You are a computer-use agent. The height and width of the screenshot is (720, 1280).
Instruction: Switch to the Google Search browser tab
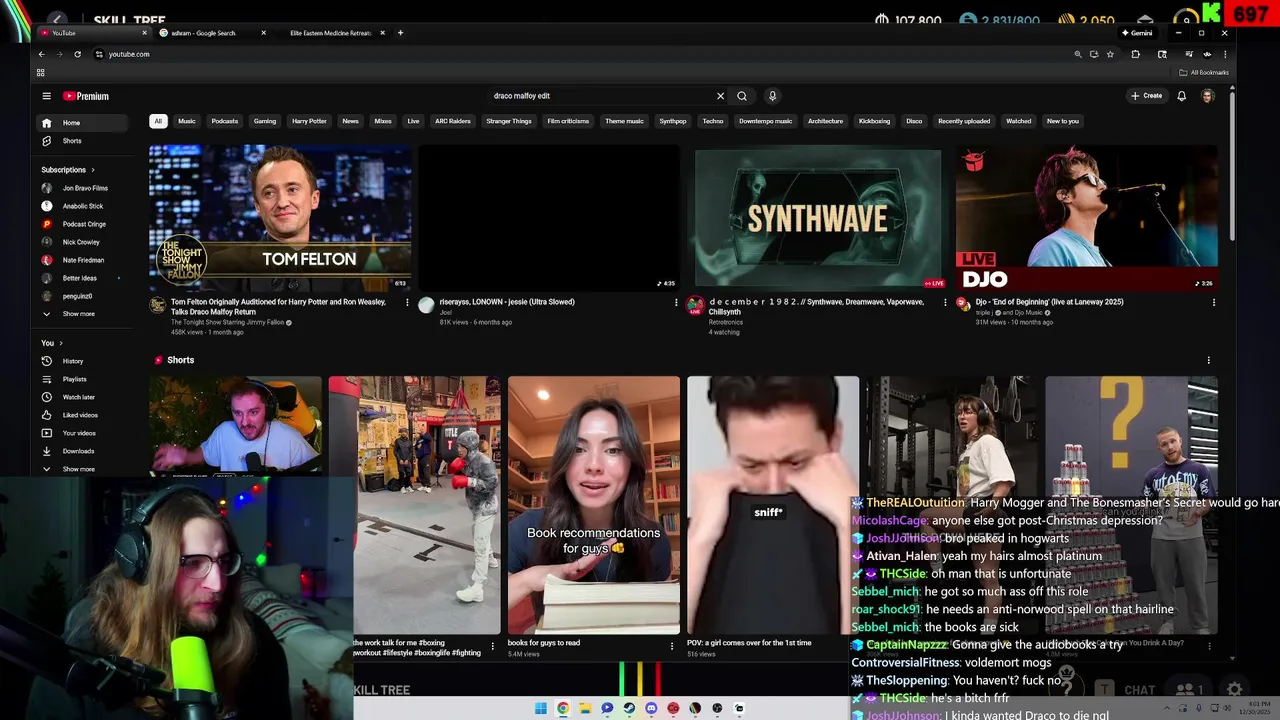point(213,33)
